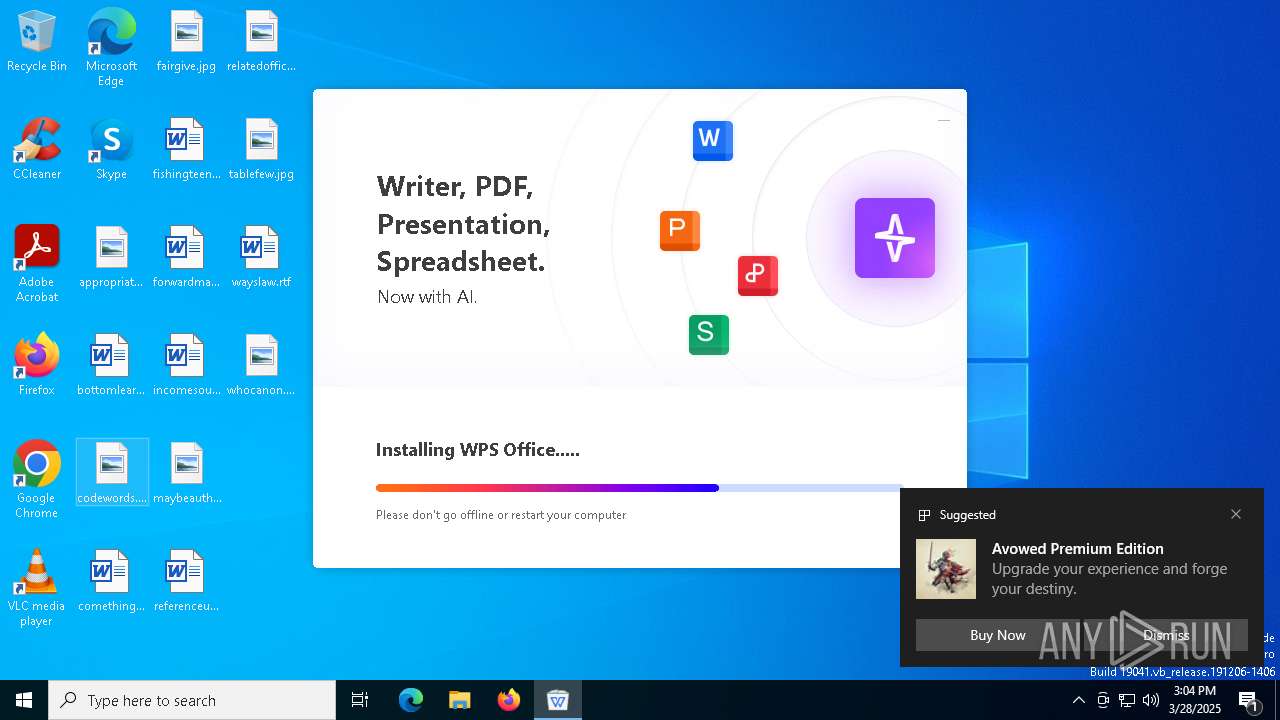Click Avowed Premium Edition notification title
Viewport: 1280px width, 720px height.
(1077, 549)
